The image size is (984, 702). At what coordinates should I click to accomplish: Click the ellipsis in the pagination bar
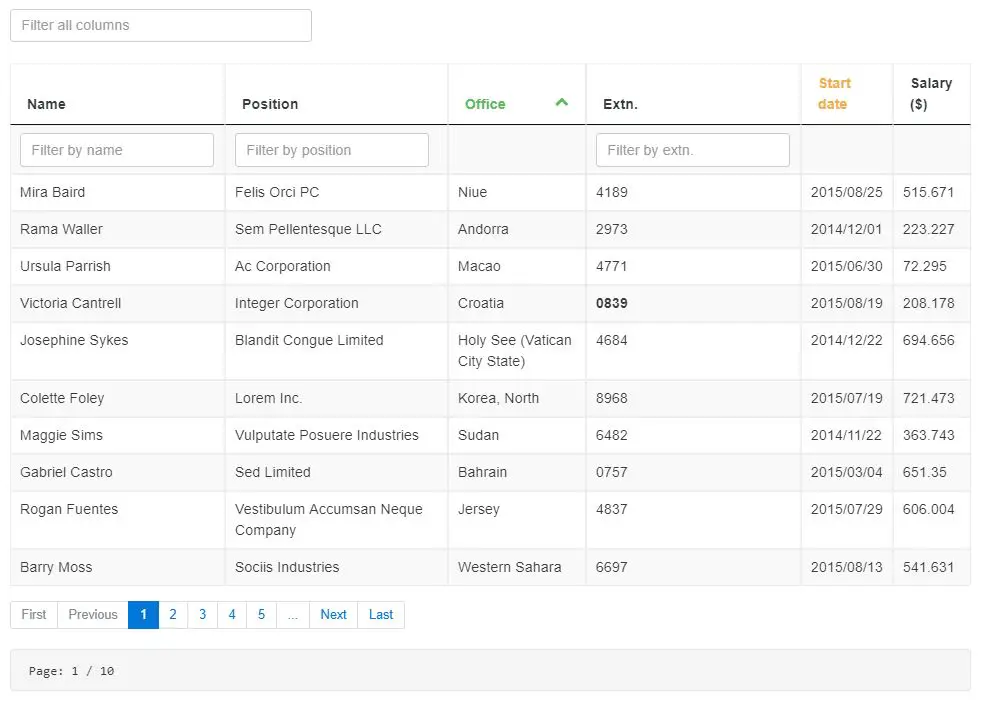point(293,614)
